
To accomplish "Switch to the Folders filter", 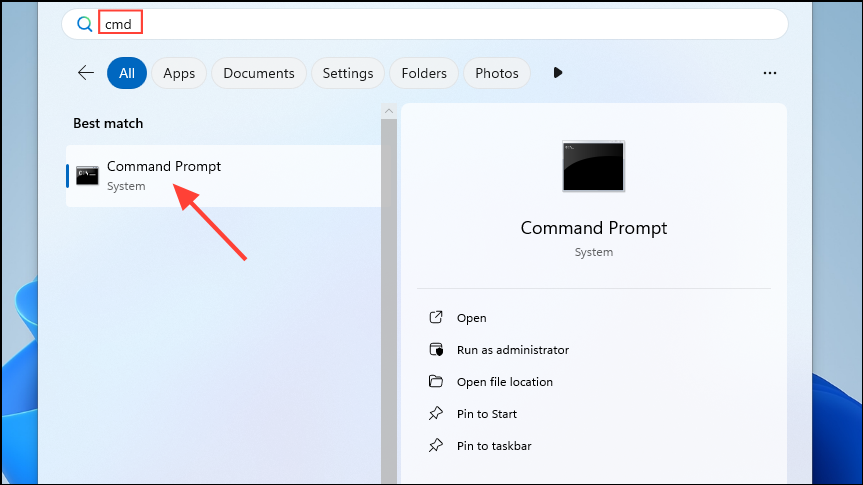I will coord(424,73).
